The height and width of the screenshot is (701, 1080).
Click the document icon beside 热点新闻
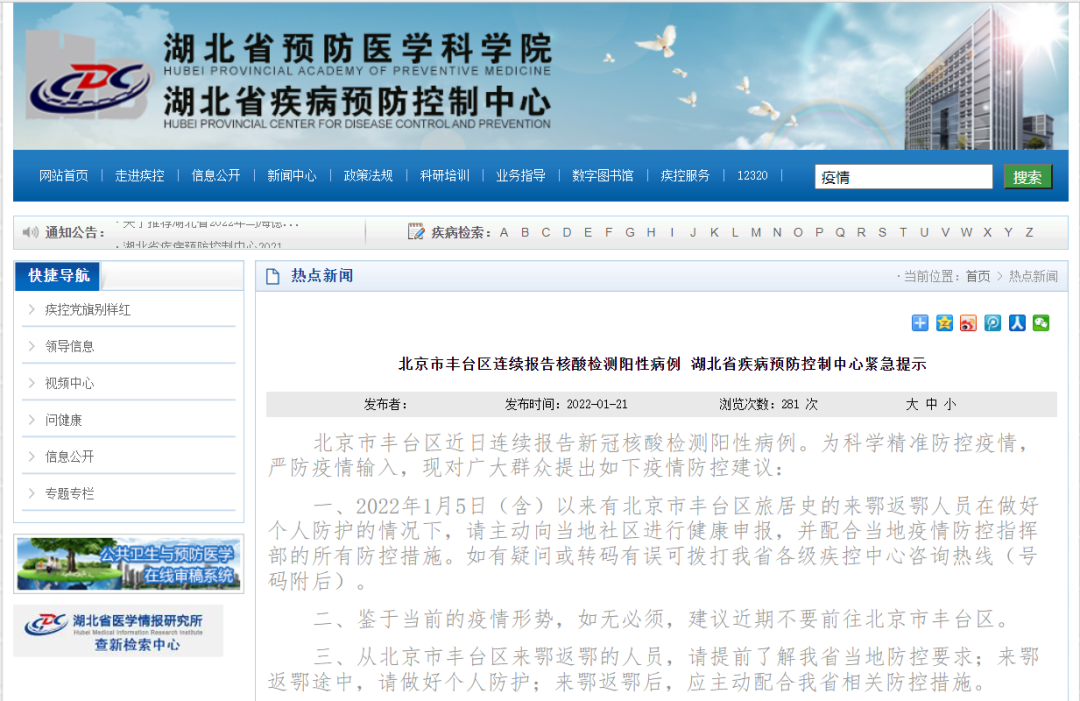(x=273, y=276)
